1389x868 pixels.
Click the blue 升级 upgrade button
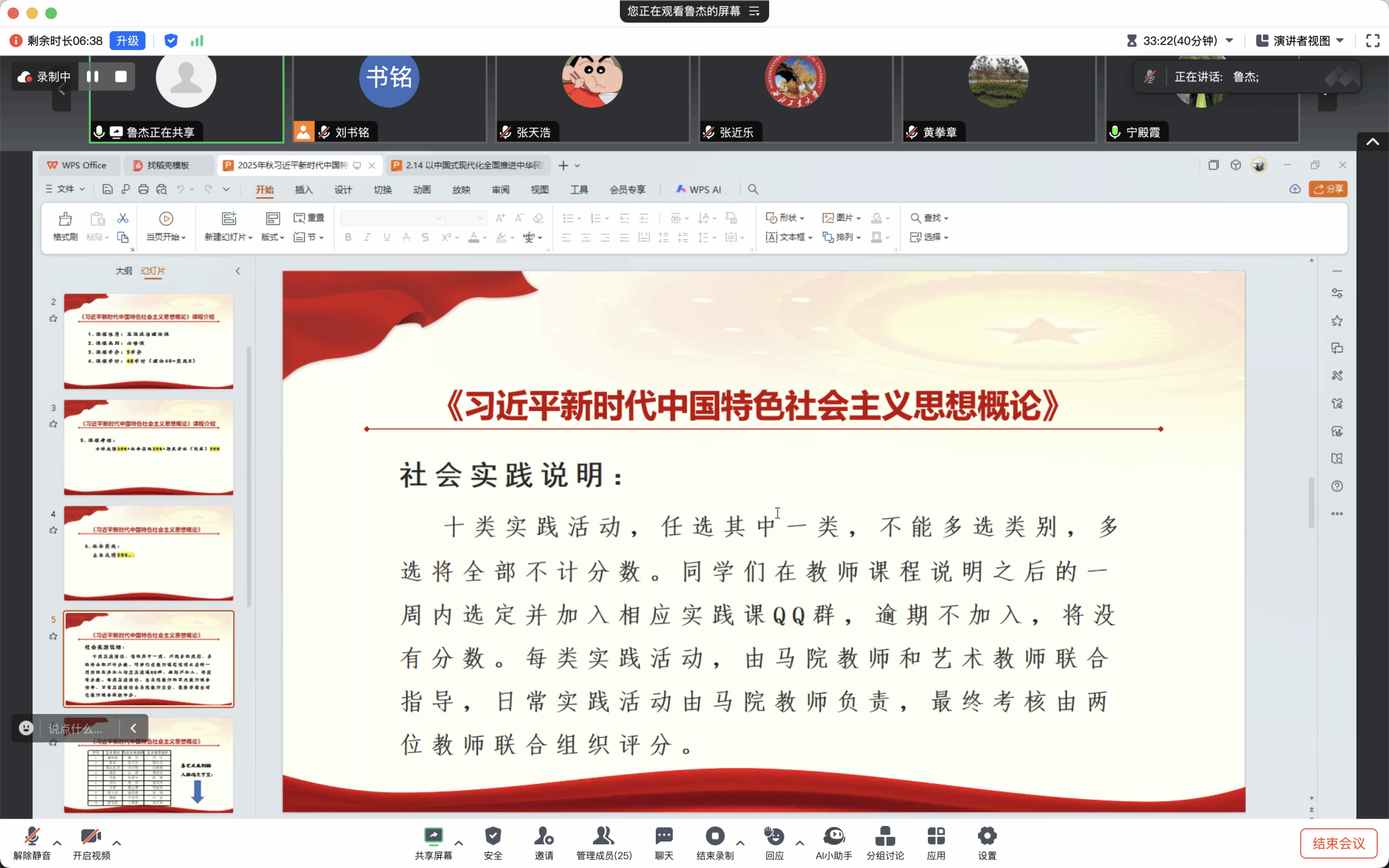[x=127, y=41]
